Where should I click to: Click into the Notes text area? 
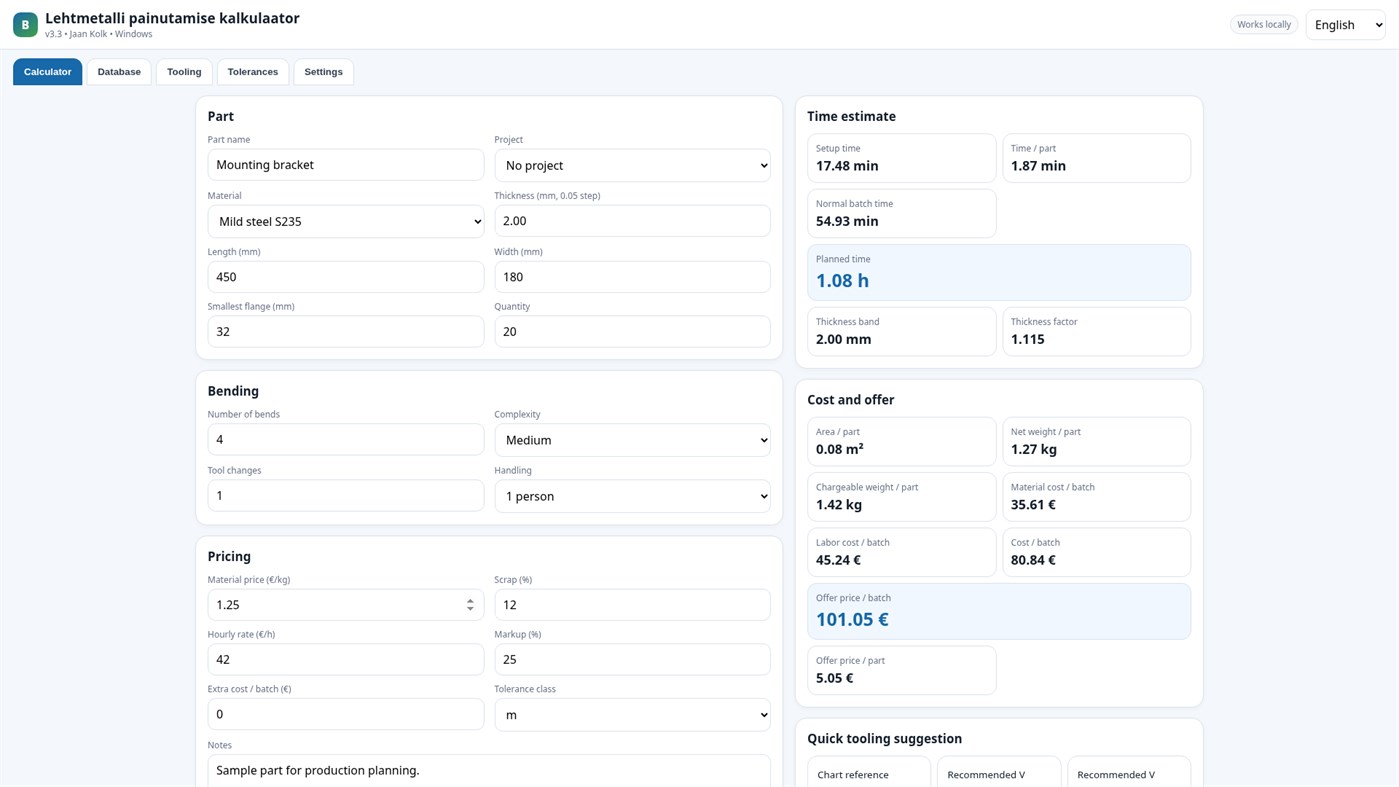point(489,771)
